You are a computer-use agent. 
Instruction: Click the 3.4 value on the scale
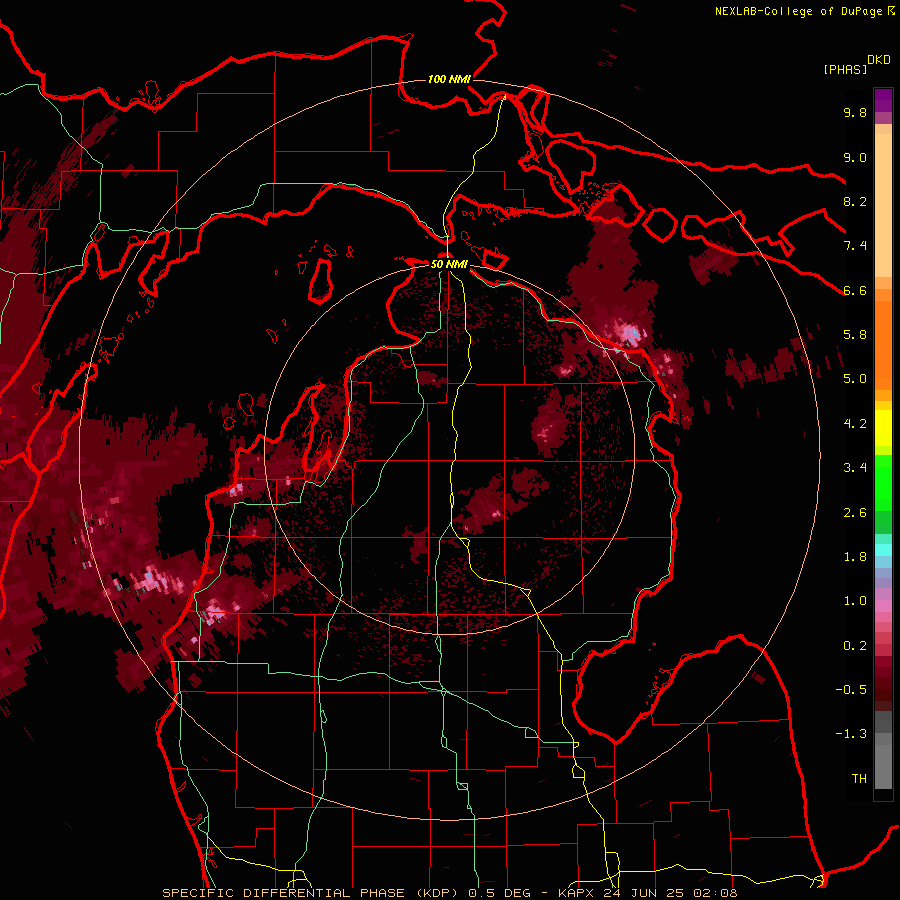point(855,468)
